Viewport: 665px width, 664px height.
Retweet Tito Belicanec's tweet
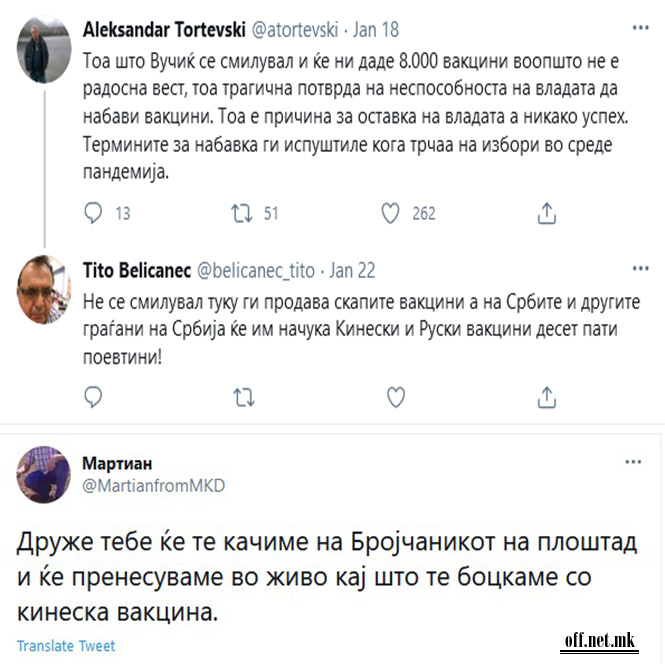[242, 398]
